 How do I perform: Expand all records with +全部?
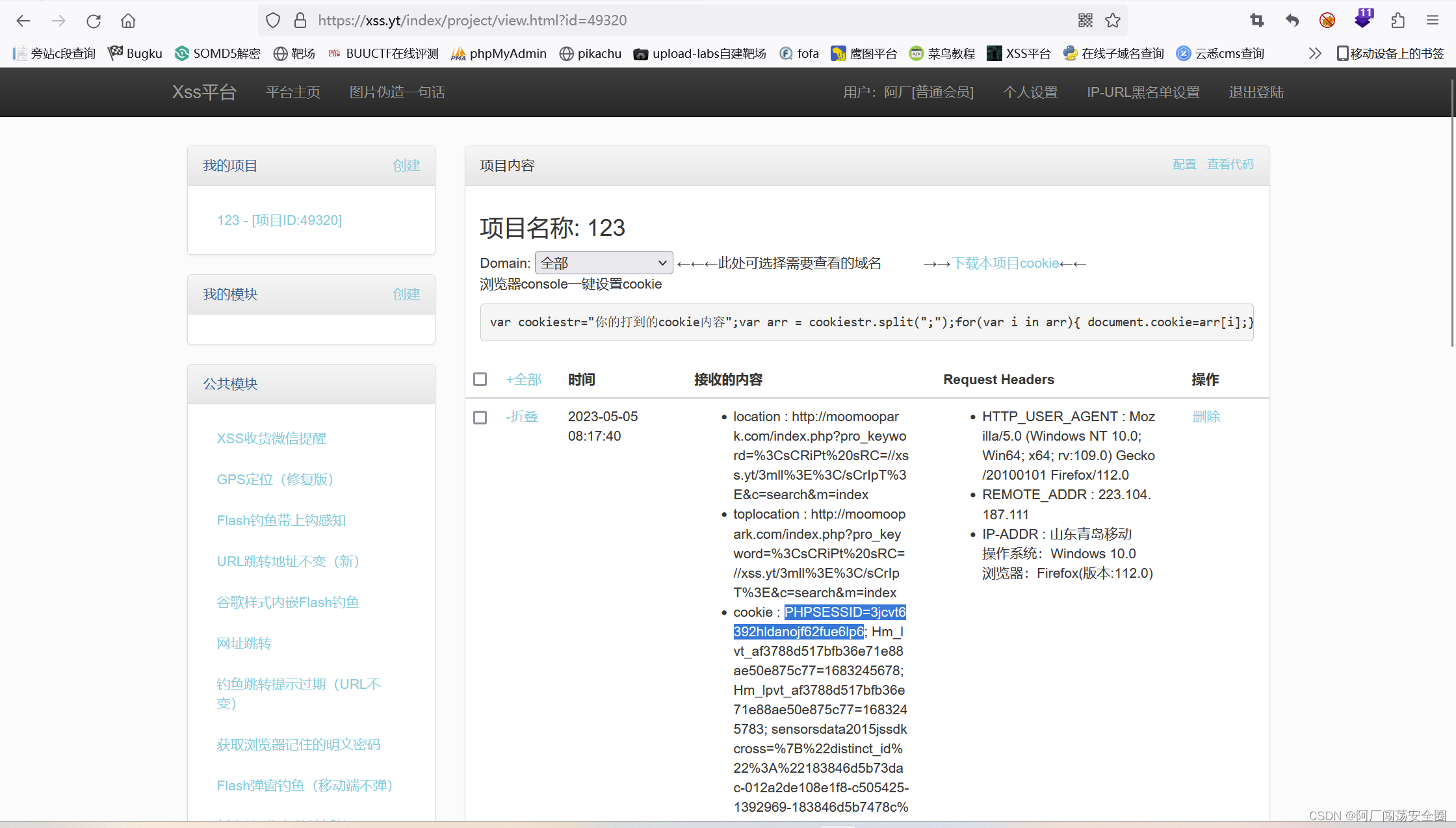tap(523, 380)
